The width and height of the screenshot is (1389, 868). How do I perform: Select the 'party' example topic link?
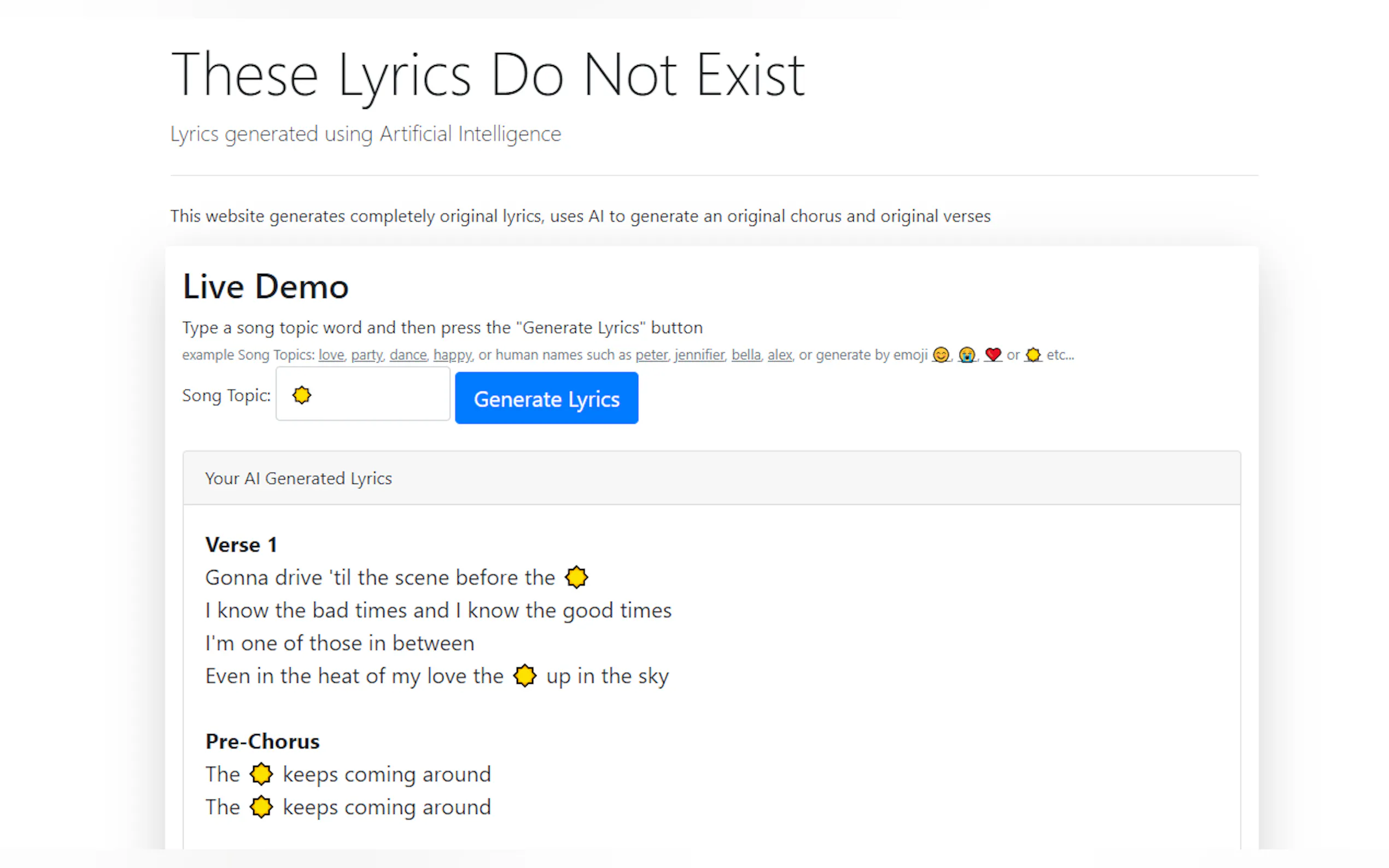(x=366, y=355)
